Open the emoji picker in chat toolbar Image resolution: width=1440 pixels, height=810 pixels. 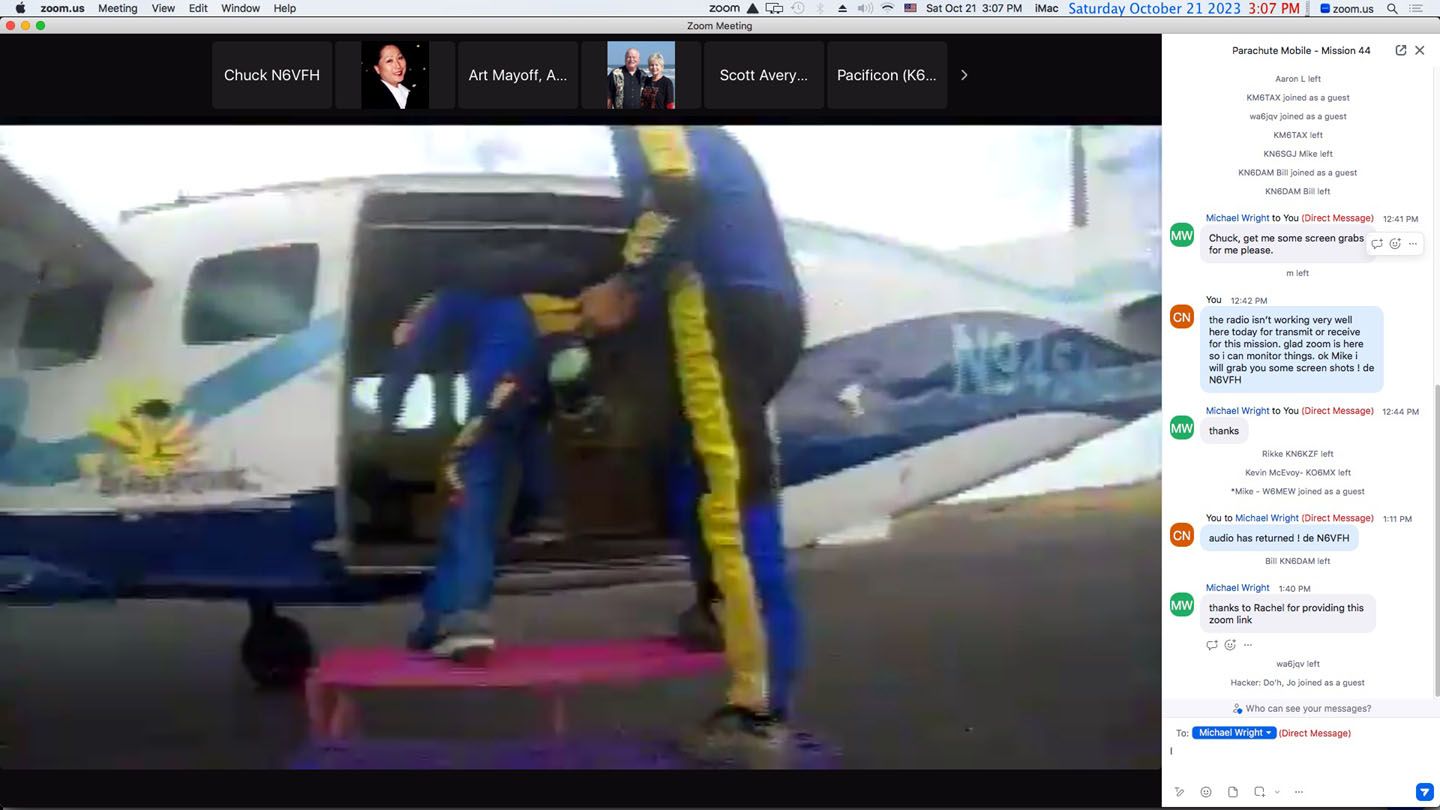coord(1206,792)
